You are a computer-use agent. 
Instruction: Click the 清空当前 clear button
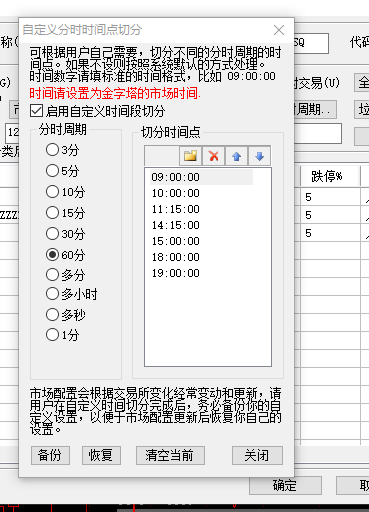(170, 455)
